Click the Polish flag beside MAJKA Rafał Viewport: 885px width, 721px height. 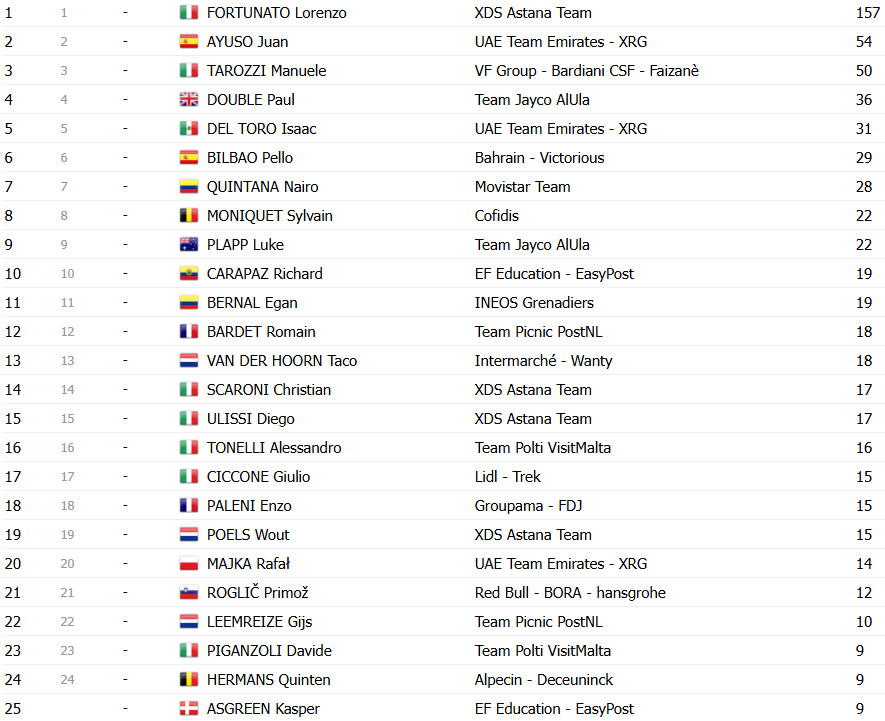click(189, 563)
